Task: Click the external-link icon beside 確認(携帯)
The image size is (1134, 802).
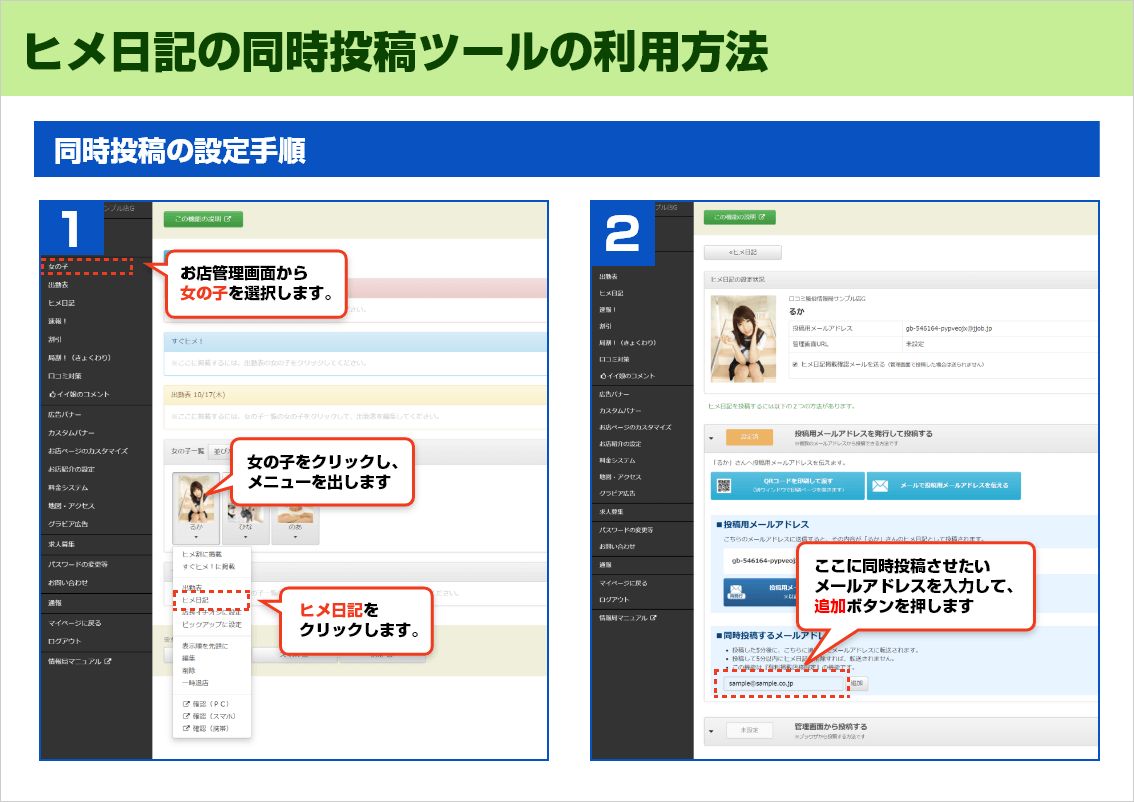Action: [186, 728]
